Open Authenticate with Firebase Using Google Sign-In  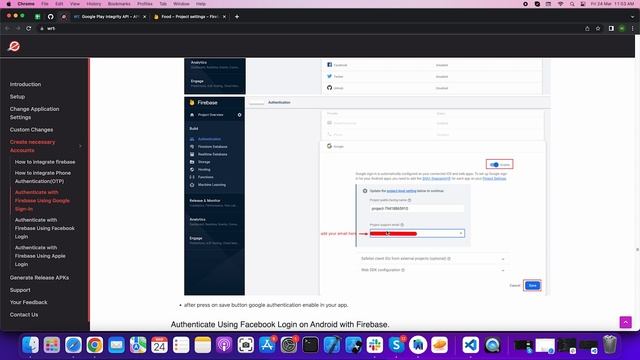tap(42, 200)
